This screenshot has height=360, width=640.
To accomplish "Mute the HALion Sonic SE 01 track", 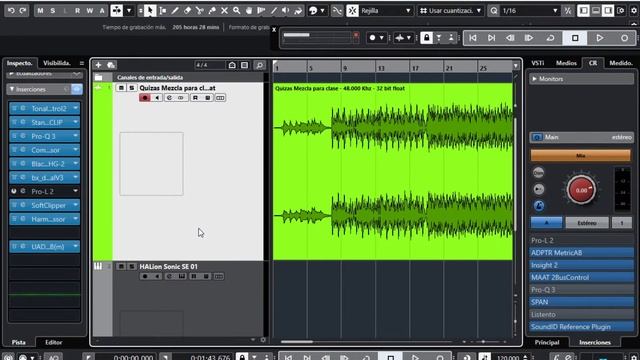I will coord(121,267).
